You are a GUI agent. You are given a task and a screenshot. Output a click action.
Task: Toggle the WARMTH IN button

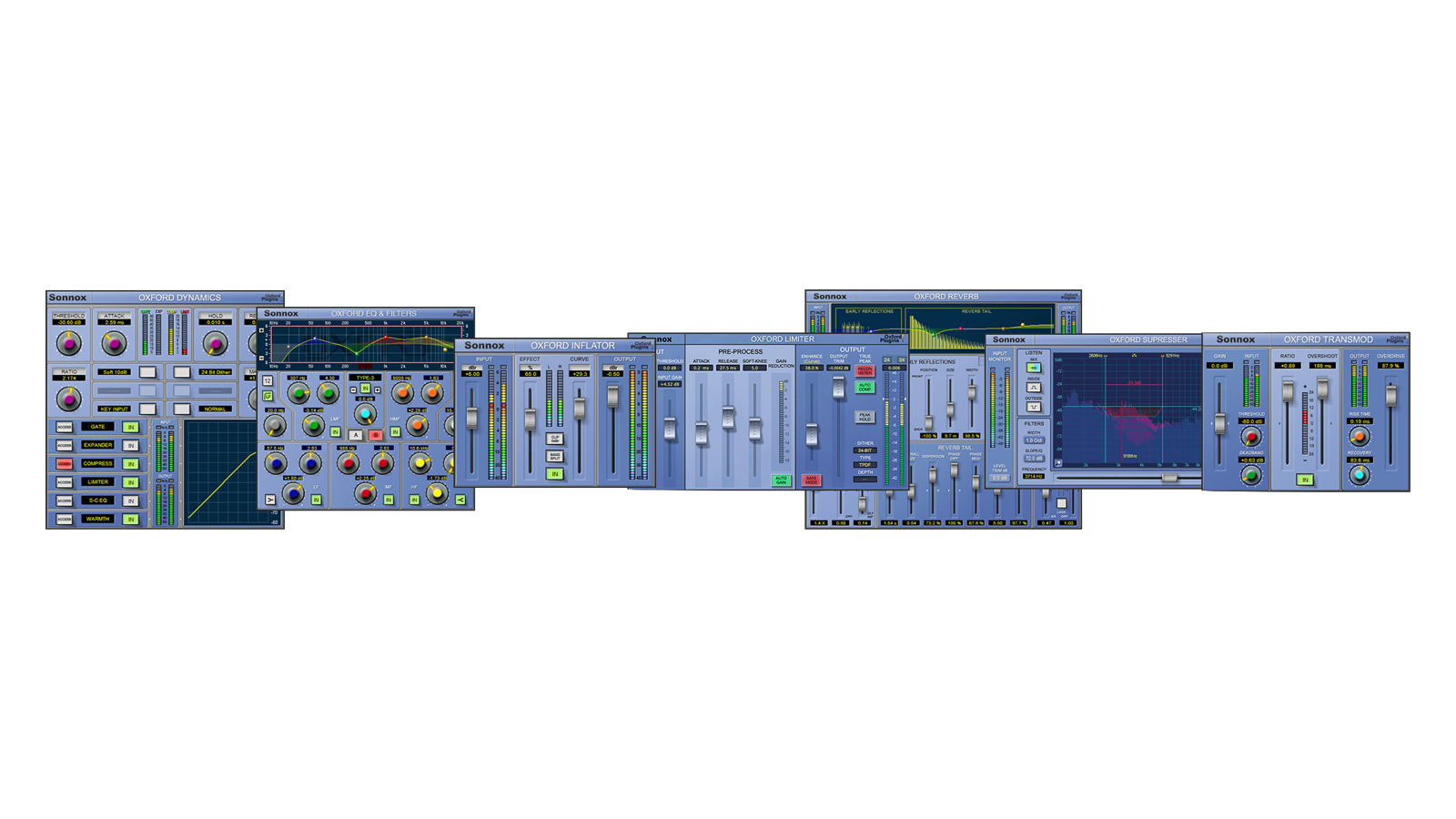[x=130, y=519]
